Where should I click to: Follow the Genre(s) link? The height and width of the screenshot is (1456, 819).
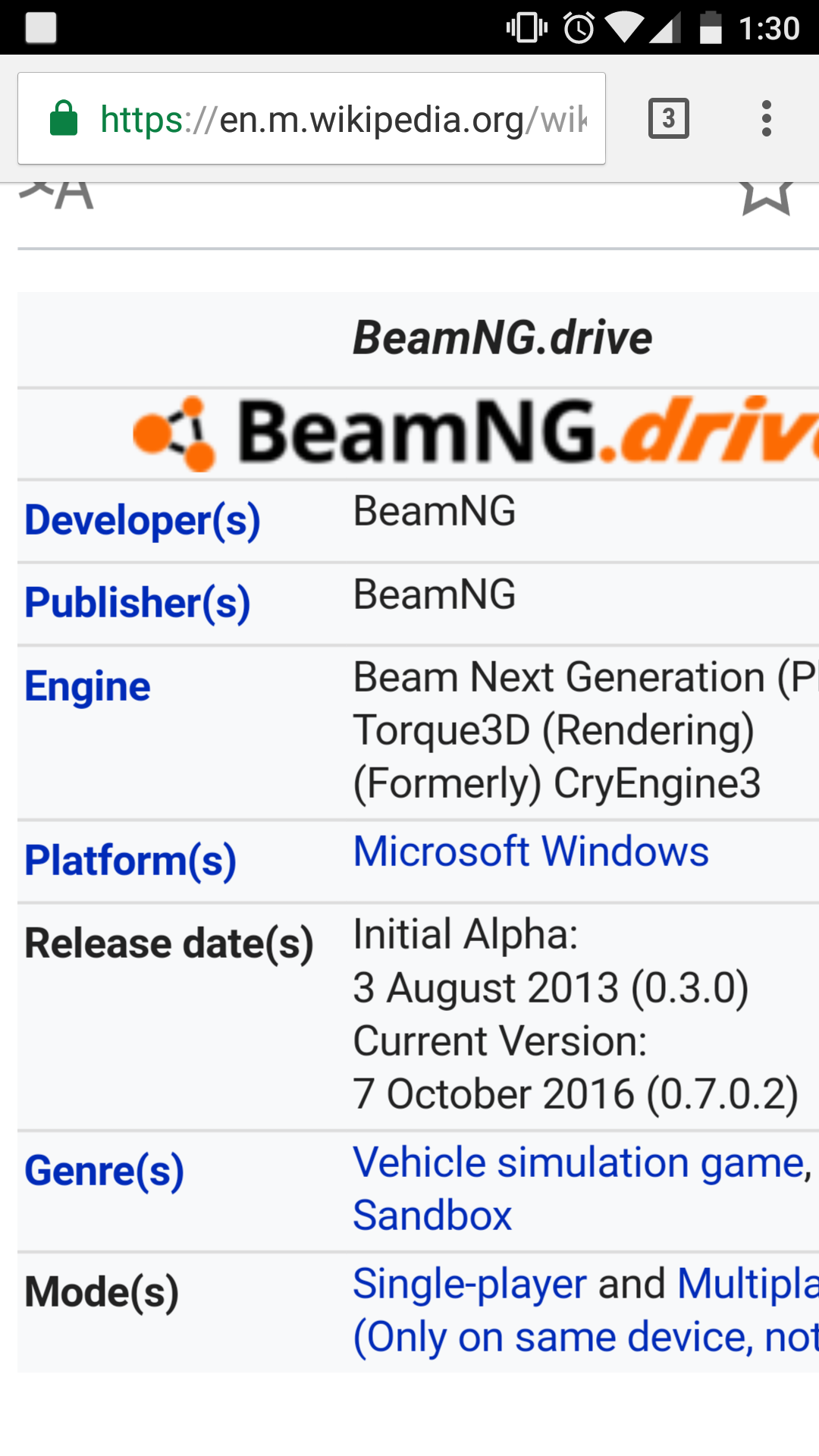[104, 1172]
